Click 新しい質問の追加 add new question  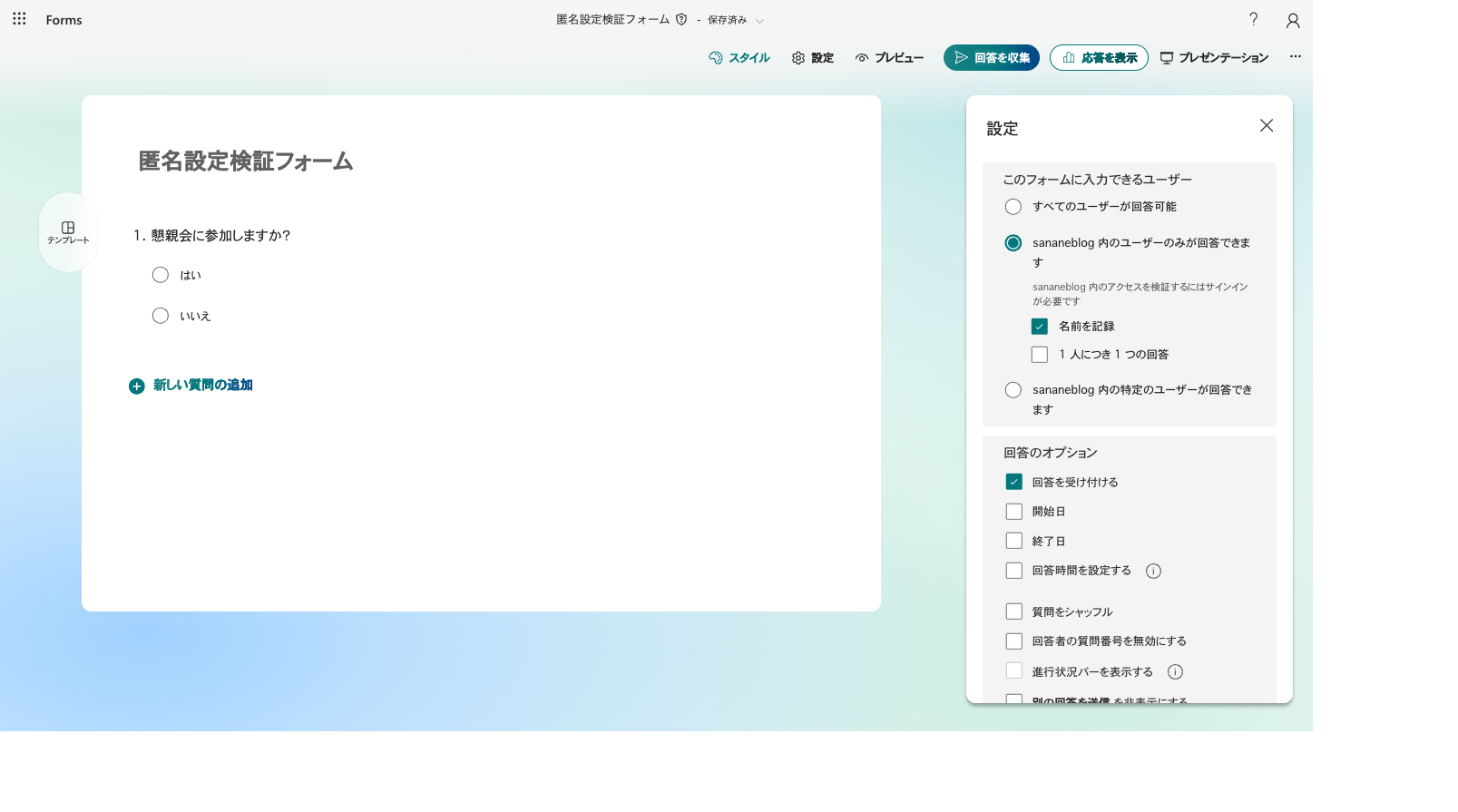tap(203, 386)
